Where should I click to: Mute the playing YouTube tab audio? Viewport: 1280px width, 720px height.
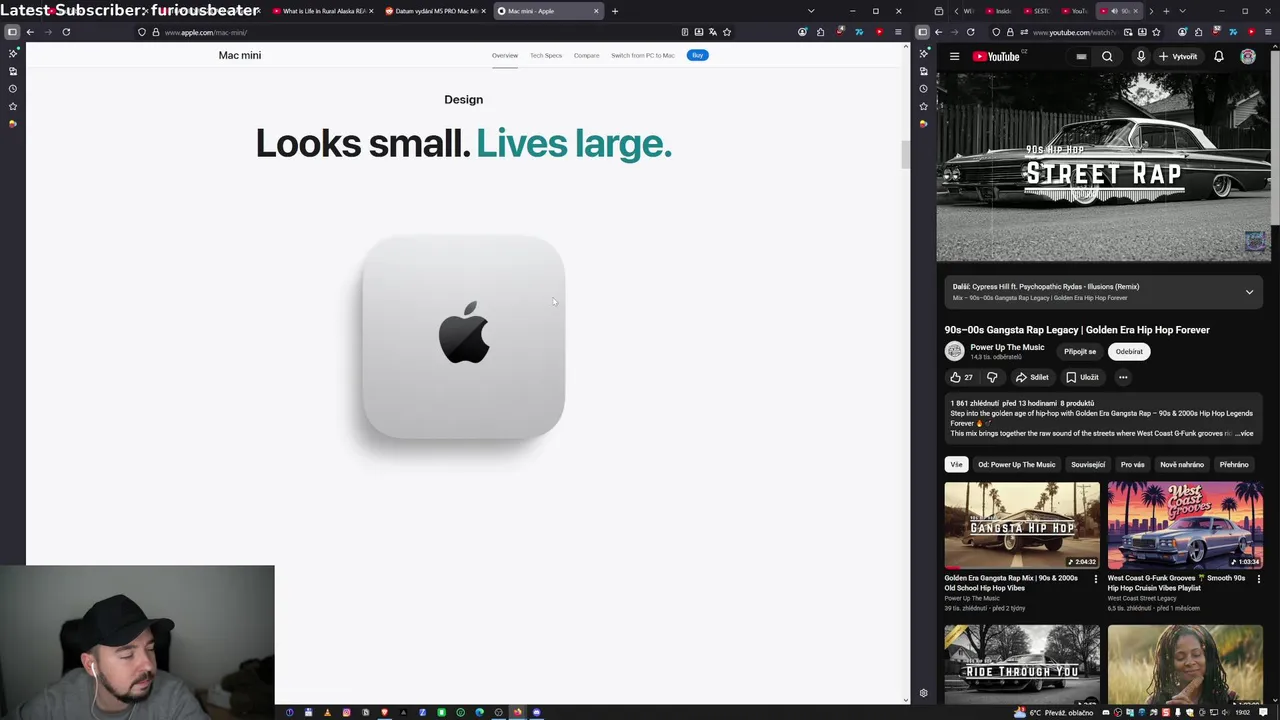coord(1114,11)
